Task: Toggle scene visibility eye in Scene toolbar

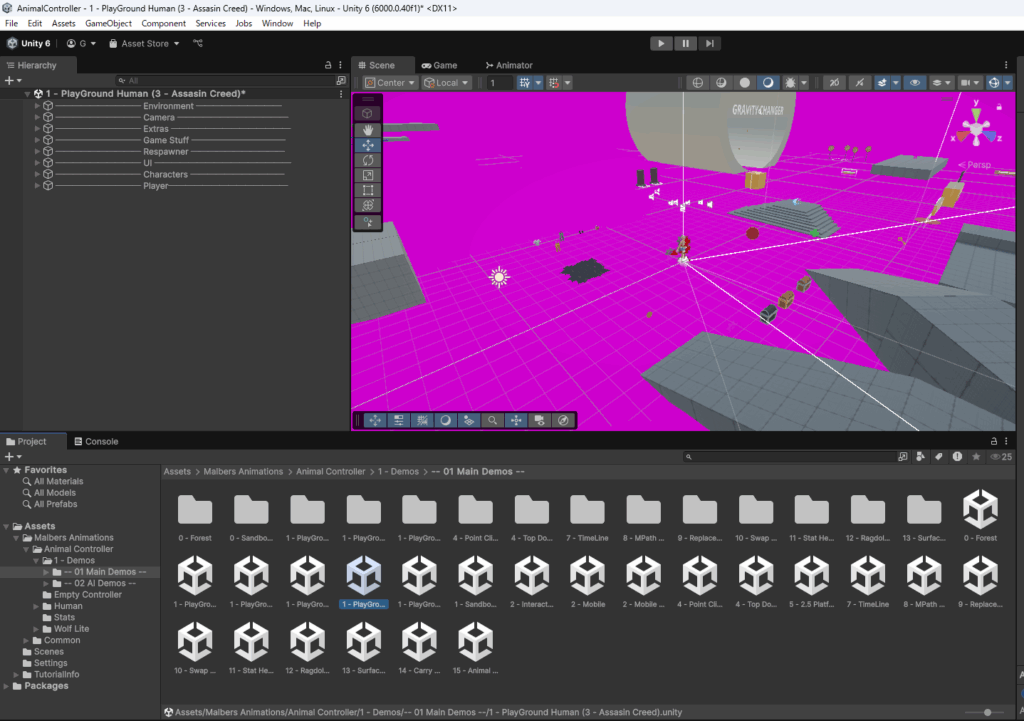Action: coord(914,82)
